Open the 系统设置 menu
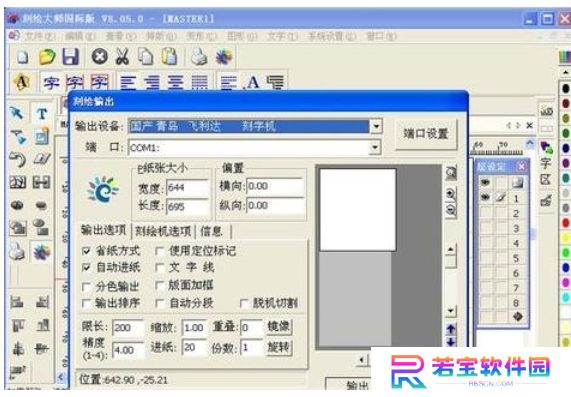Image resolution: width=571 pixels, height=397 pixels. 332,36
